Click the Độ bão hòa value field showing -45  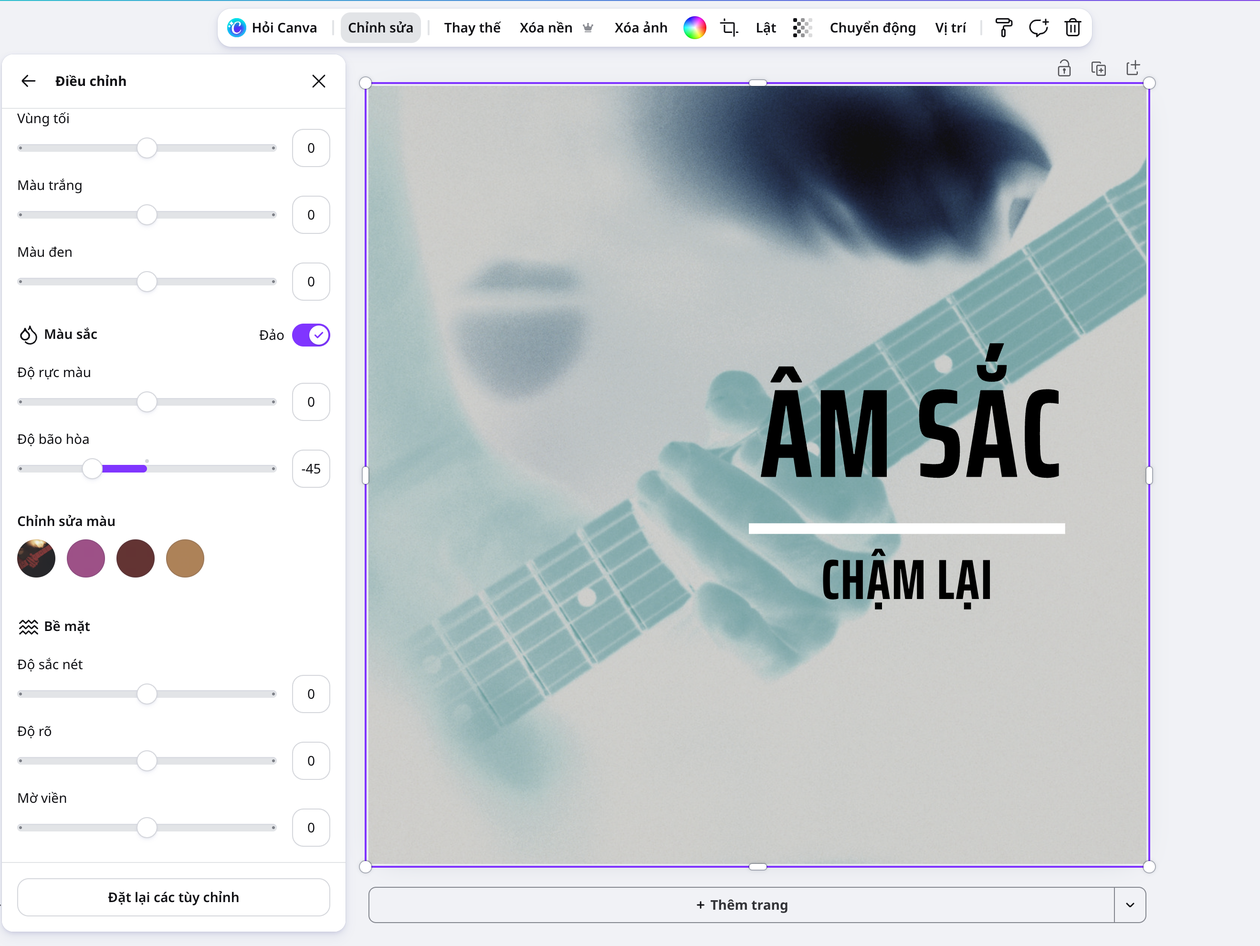point(311,469)
